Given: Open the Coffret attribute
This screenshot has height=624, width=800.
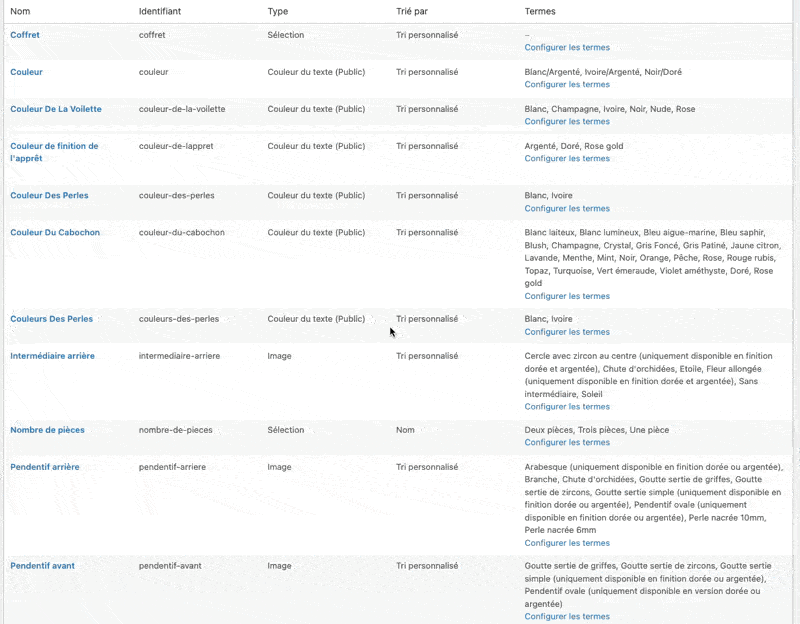Looking at the screenshot, I should tap(25, 35).
